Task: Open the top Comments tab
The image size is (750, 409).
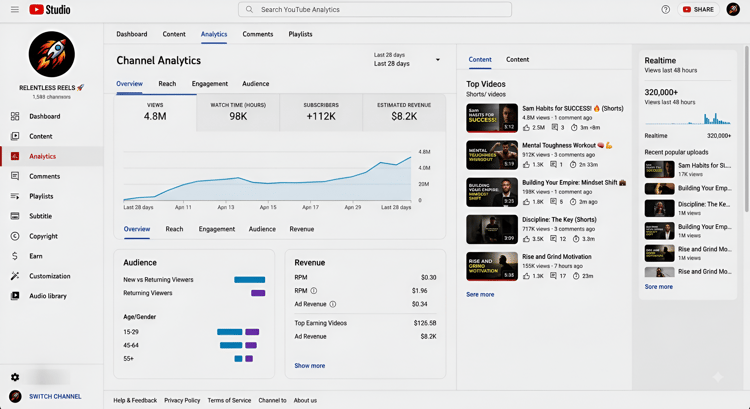Action: coord(258,34)
